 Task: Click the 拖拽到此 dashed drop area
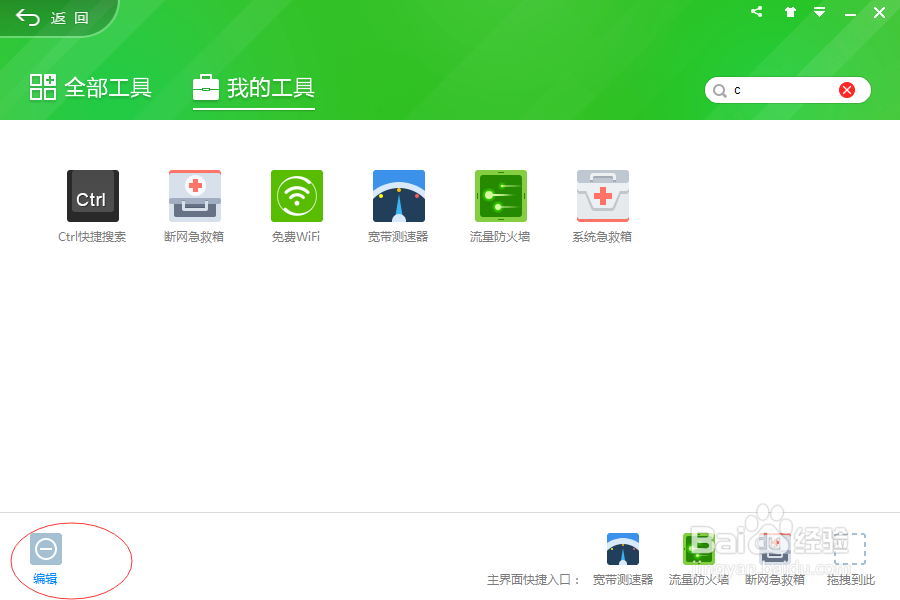tap(849, 548)
